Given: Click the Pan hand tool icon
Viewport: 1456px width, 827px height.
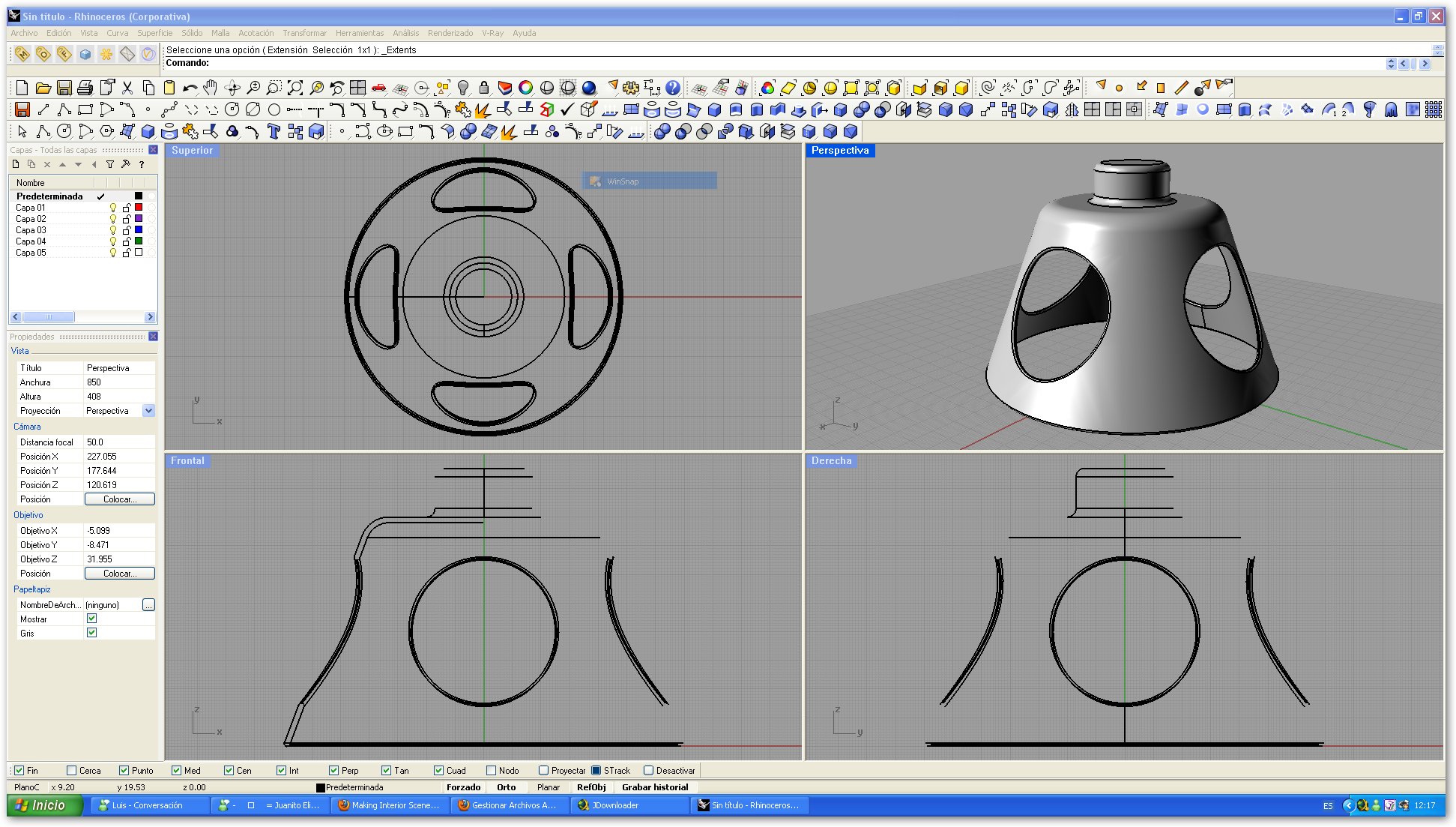Looking at the screenshot, I should click(211, 88).
